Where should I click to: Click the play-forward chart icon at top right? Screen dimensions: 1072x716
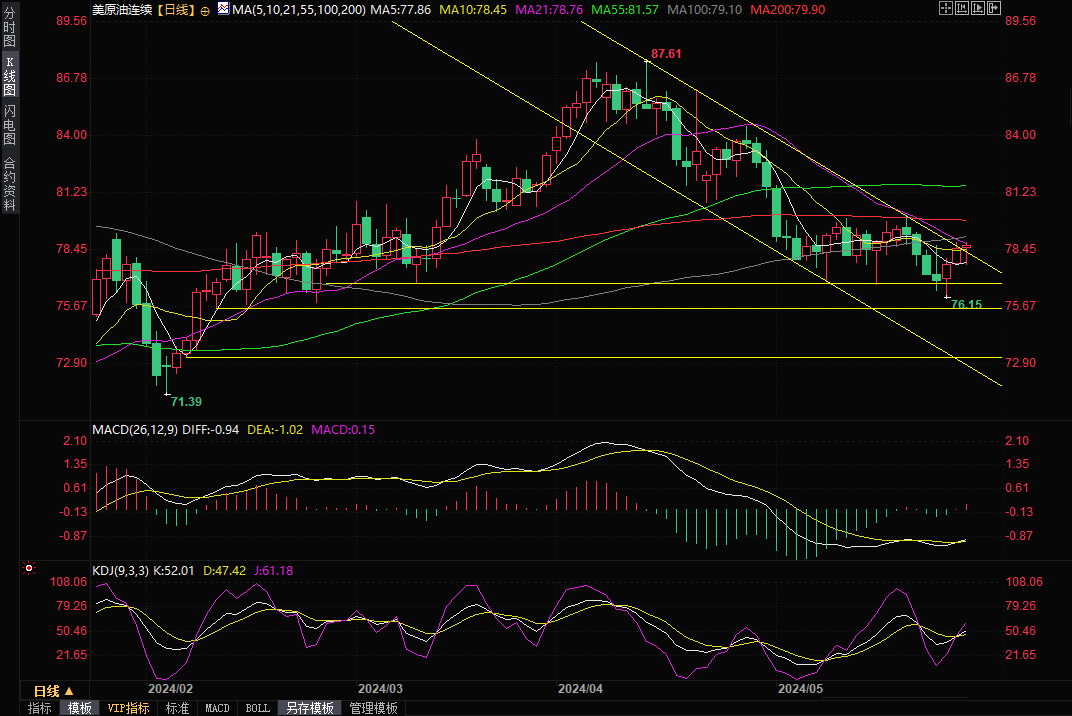[x=979, y=8]
